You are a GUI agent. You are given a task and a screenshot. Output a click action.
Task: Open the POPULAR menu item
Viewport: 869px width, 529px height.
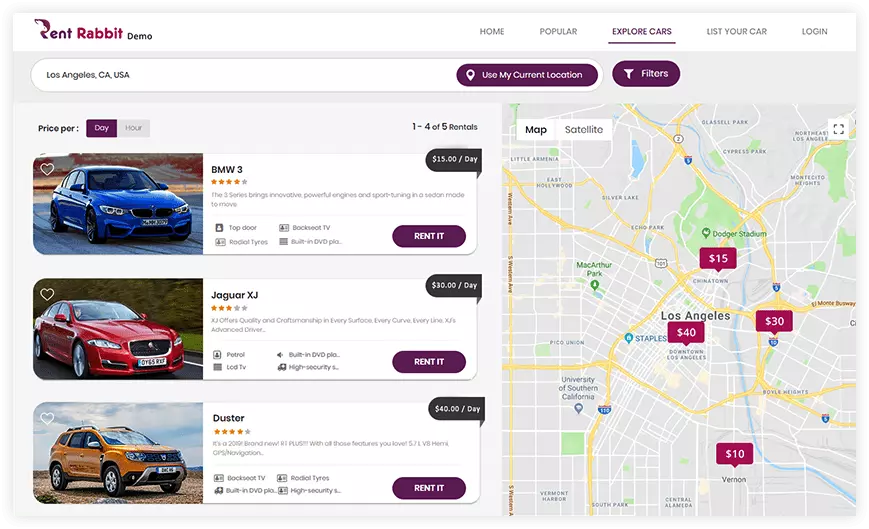click(558, 32)
